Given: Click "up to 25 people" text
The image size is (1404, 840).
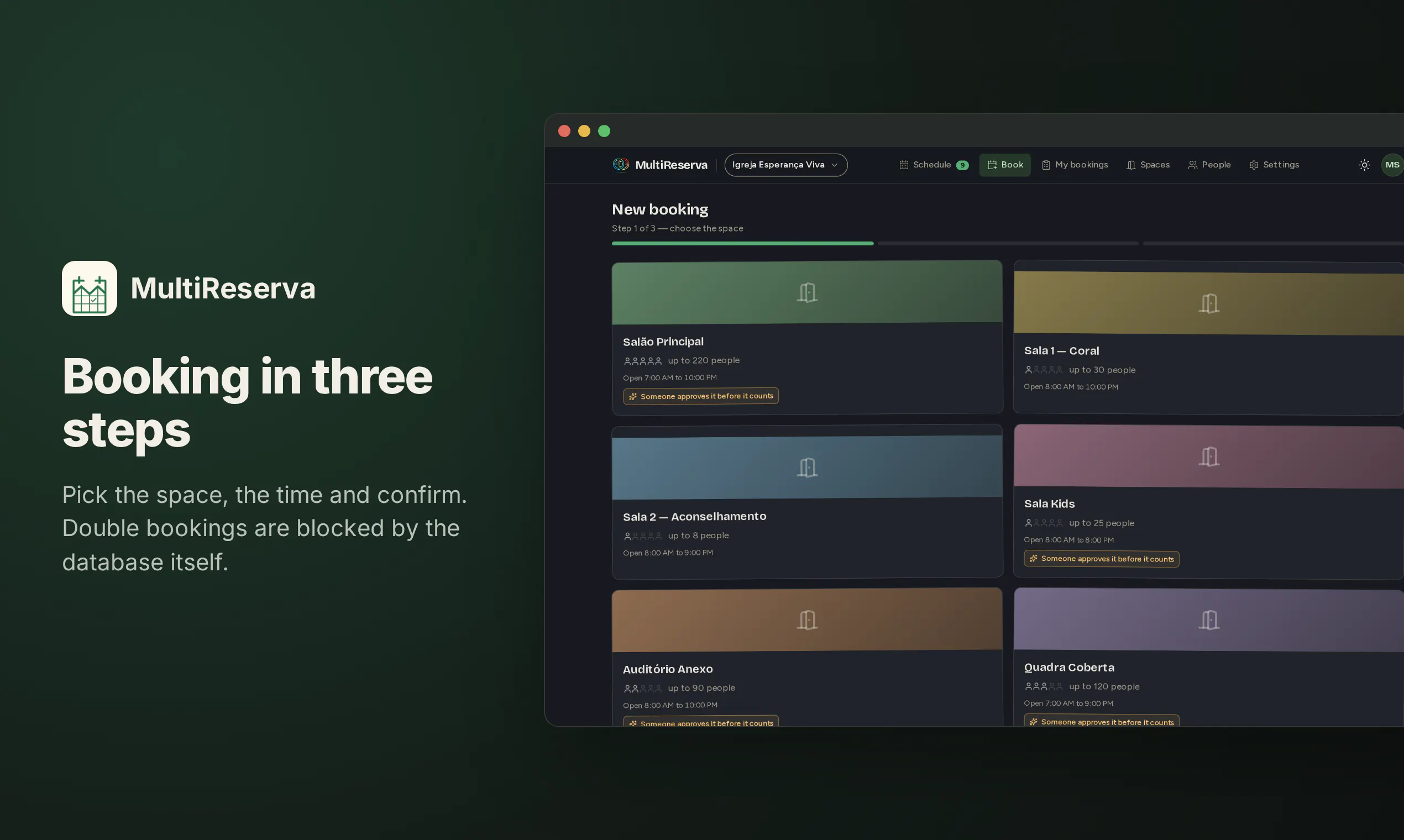Looking at the screenshot, I should click(1101, 523).
